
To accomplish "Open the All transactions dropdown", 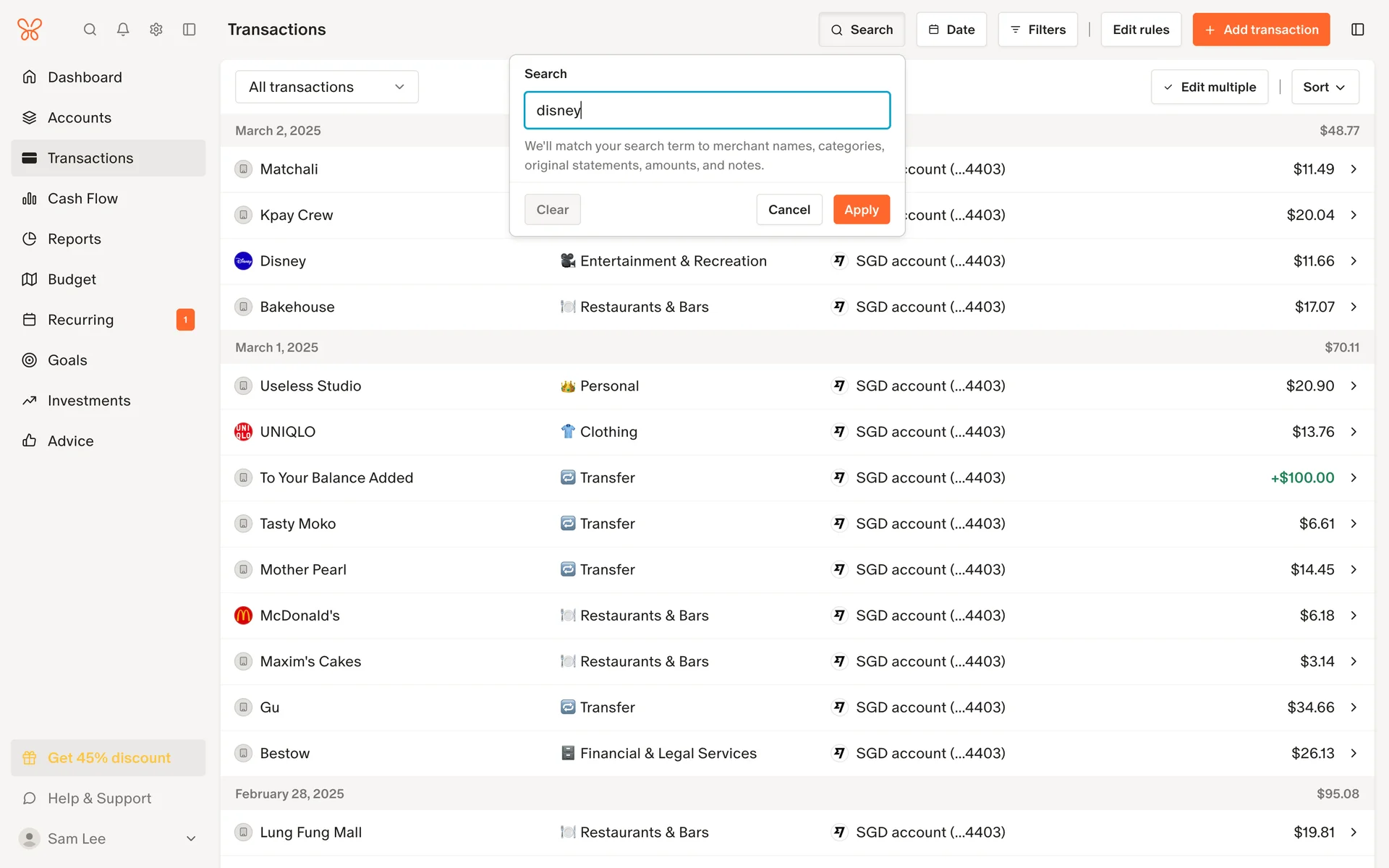I will point(326,87).
